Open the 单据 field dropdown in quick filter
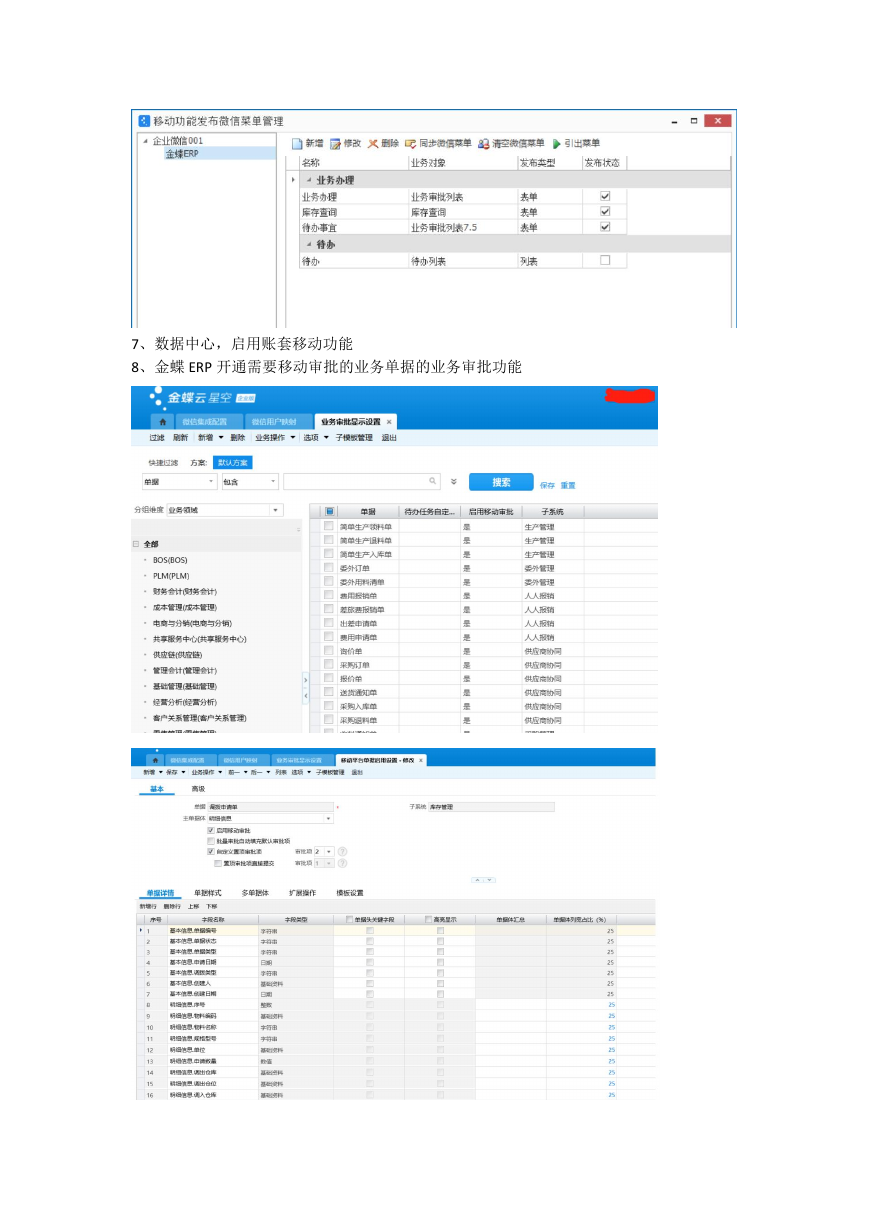The width and height of the screenshot is (869, 1228). (x=211, y=481)
